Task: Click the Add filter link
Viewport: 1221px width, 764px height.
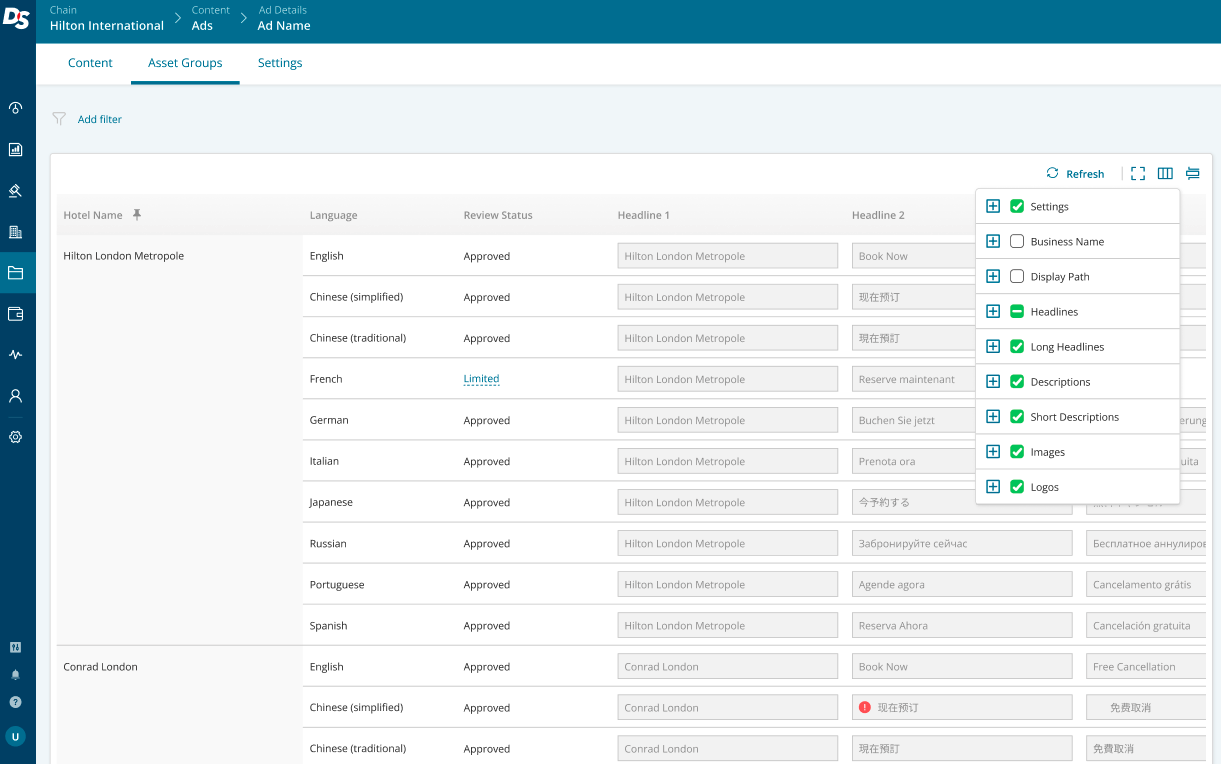Action: pos(100,119)
